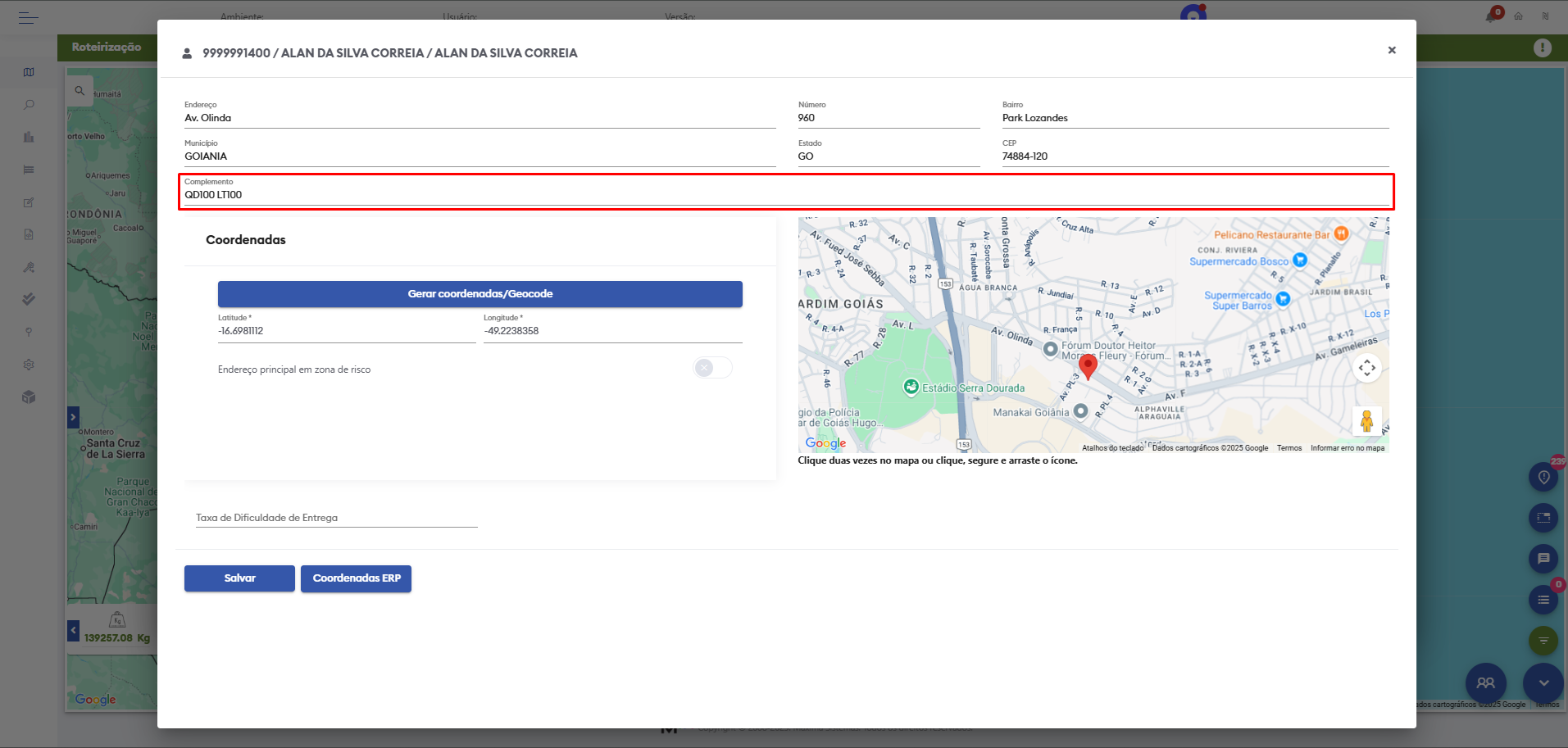Click the red location pin on map
1568x748 pixels.
[1088, 366]
